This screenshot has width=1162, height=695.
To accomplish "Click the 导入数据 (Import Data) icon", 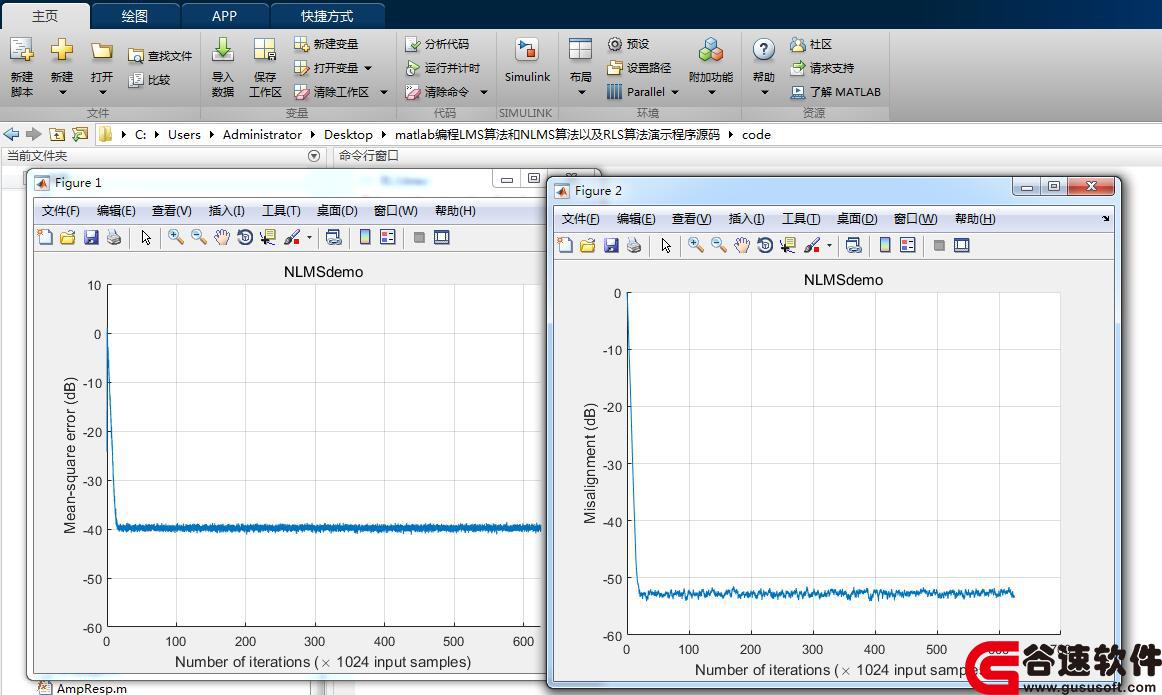I will 222,50.
